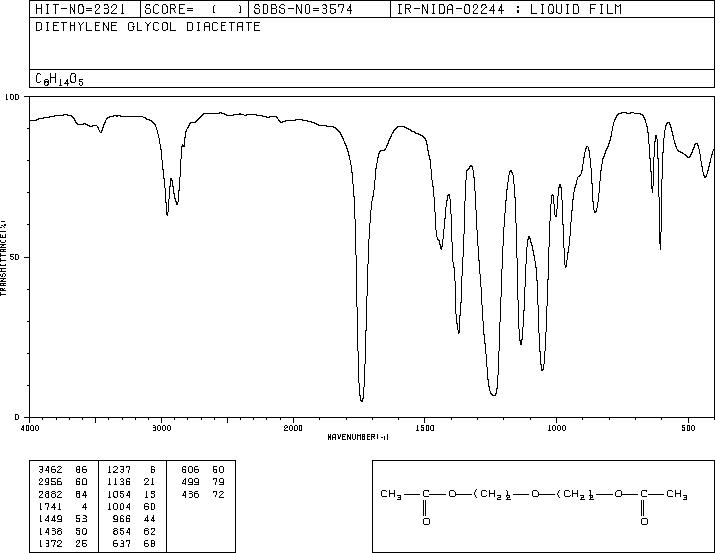Click the diethylene glycol diacetate structure diagram
This screenshot has width=715, height=553.
click(x=534, y=506)
